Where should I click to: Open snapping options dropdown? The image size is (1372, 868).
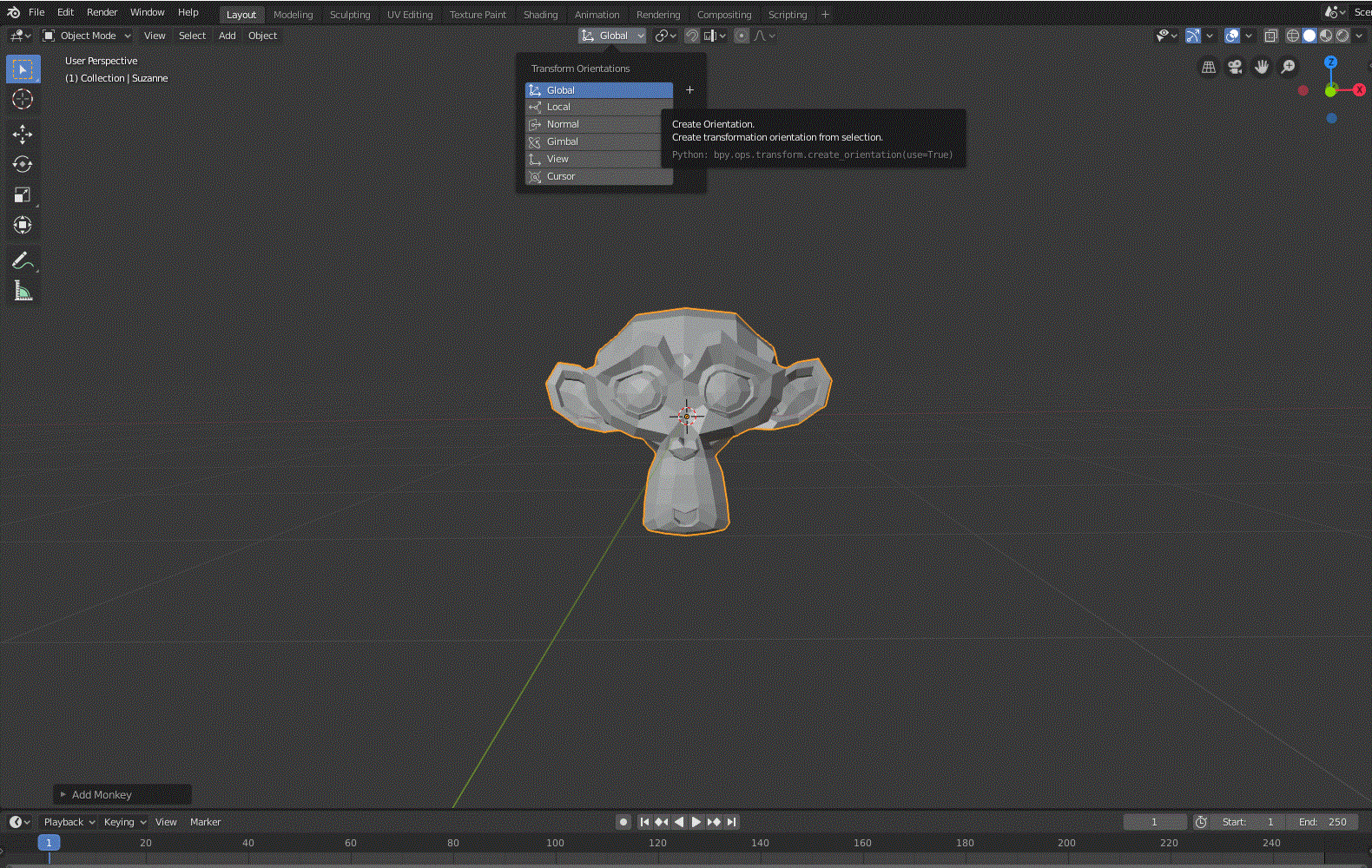(716, 36)
